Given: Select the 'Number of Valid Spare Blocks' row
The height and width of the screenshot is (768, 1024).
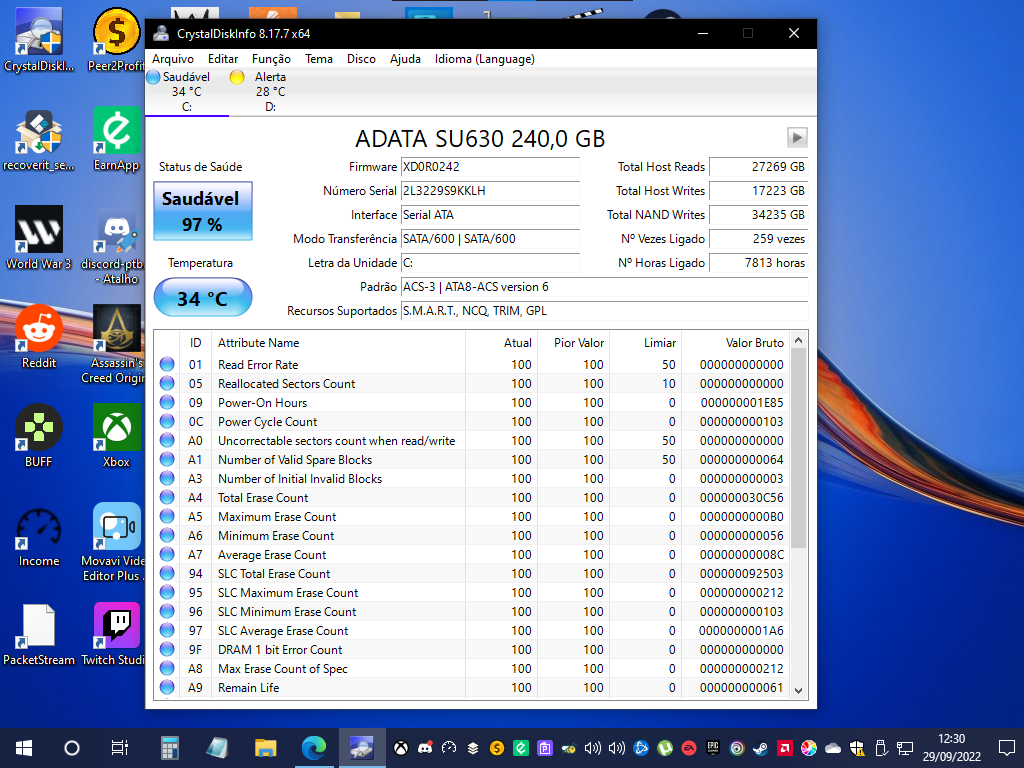Looking at the screenshot, I should [472, 460].
